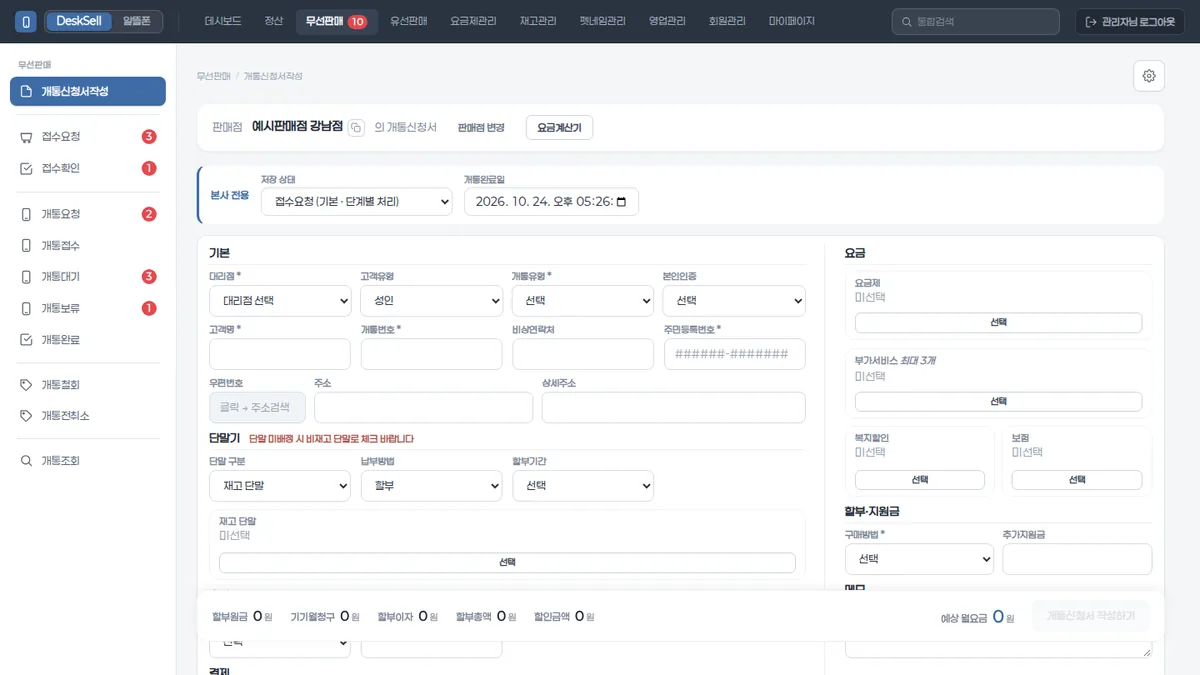Viewport: 1200px width, 675px height.
Task: Open 접수확인 via its checkbox icon
Action: click(27, 168)
